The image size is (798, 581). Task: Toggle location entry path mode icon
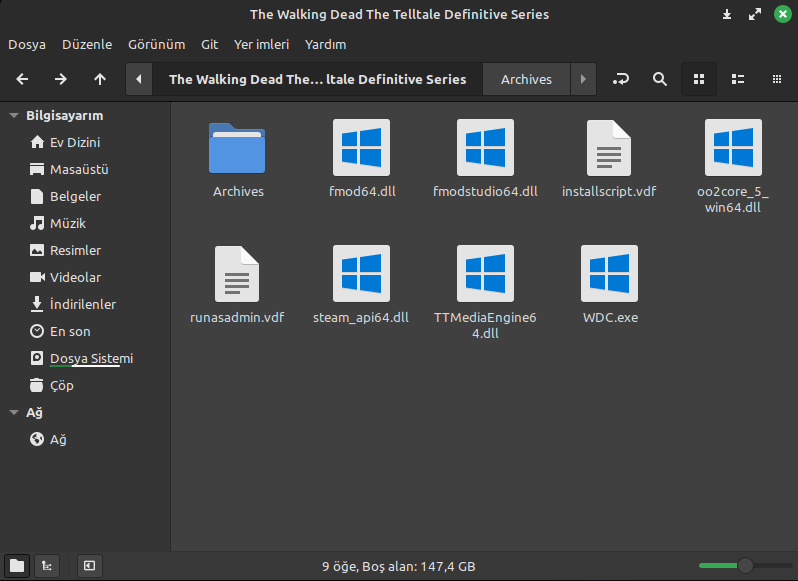point(620,79)
